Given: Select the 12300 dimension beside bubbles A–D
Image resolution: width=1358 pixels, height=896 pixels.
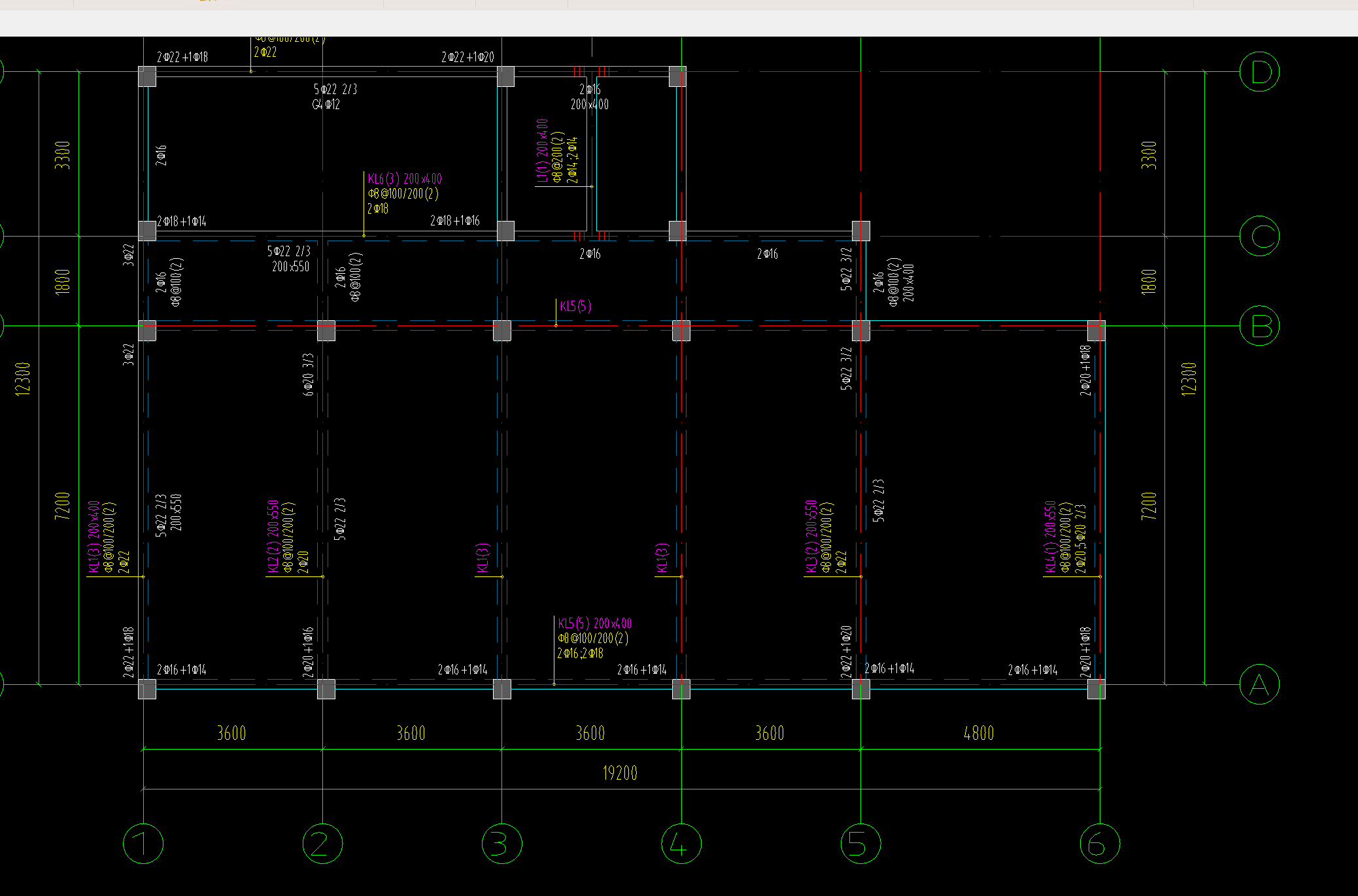Looking at the screenshot, I should [1189, 378].
